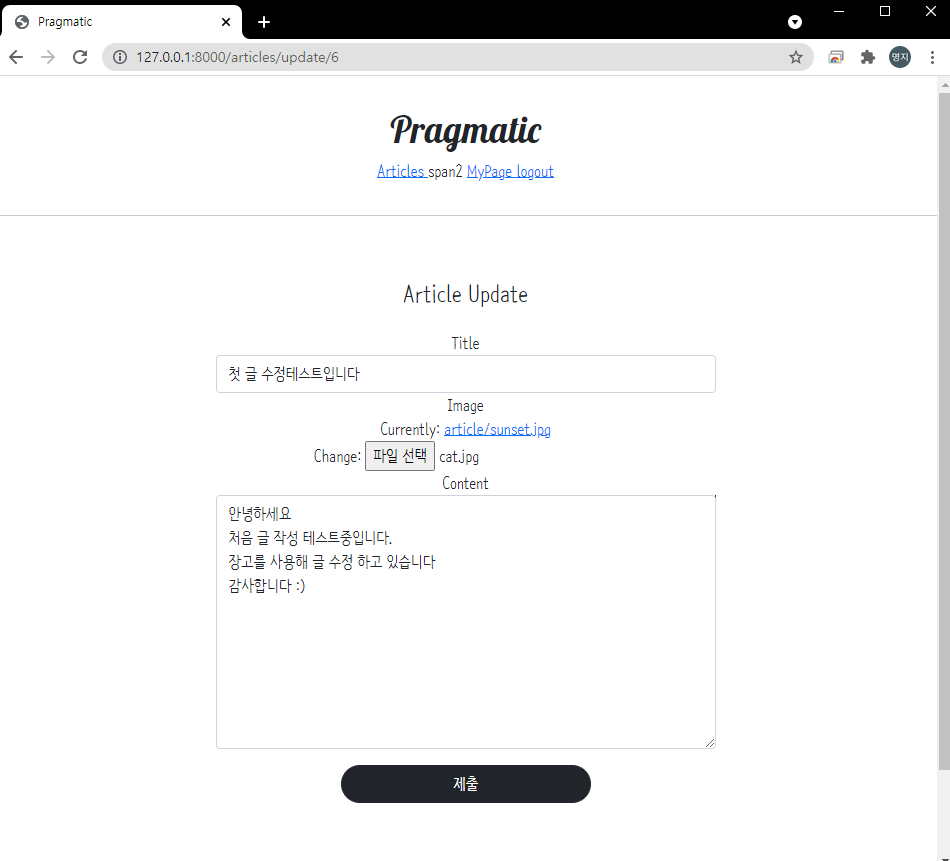This screenshot has height=861, width=950.
Task: Click the Content textarea resize handle
Action: 710,743
